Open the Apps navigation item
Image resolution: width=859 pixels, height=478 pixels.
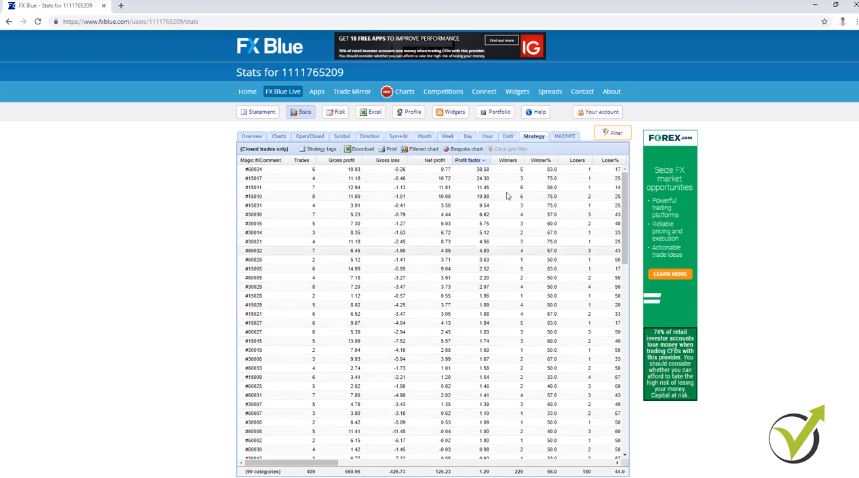coord(317,91)
